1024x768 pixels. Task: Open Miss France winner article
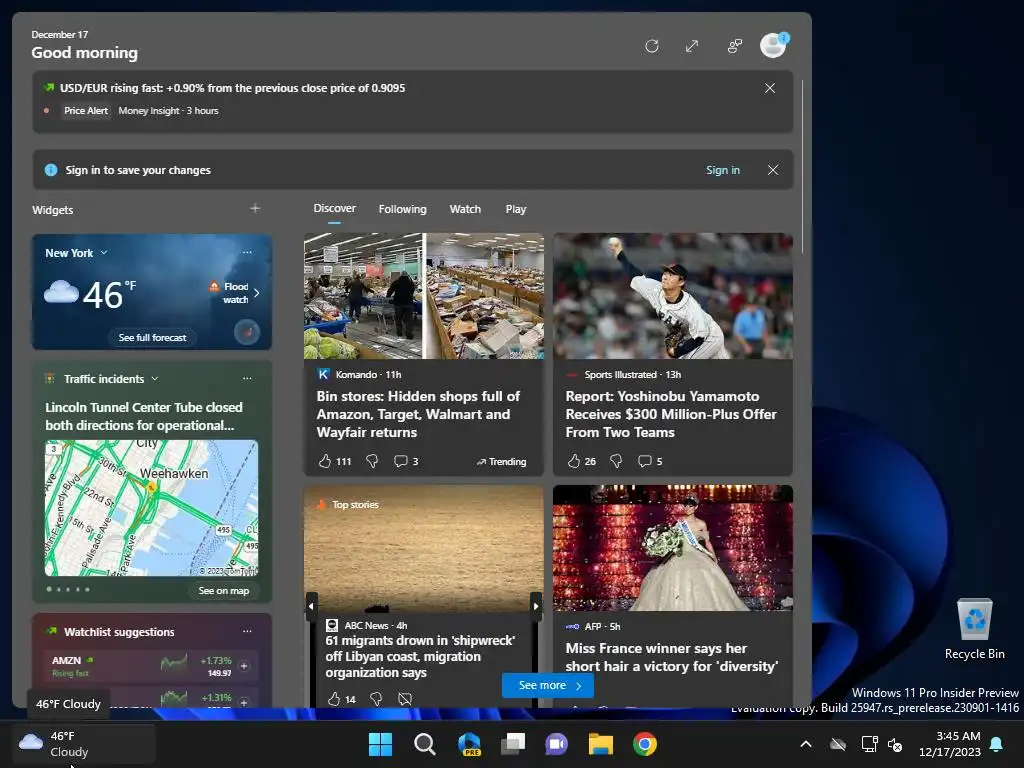point(671,657)
